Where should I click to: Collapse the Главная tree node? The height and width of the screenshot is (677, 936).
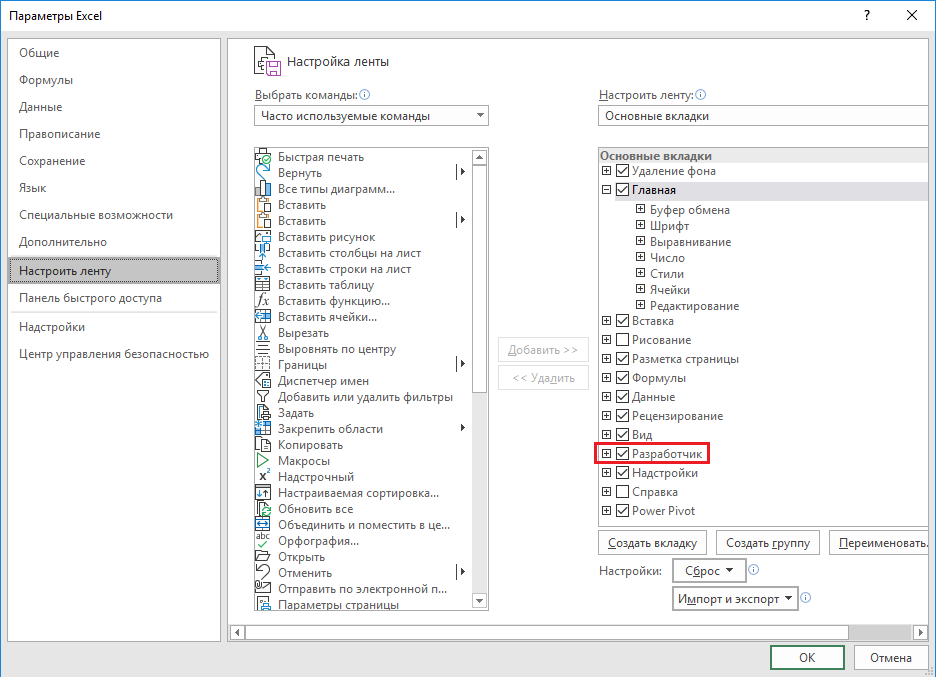click(606, 190)
